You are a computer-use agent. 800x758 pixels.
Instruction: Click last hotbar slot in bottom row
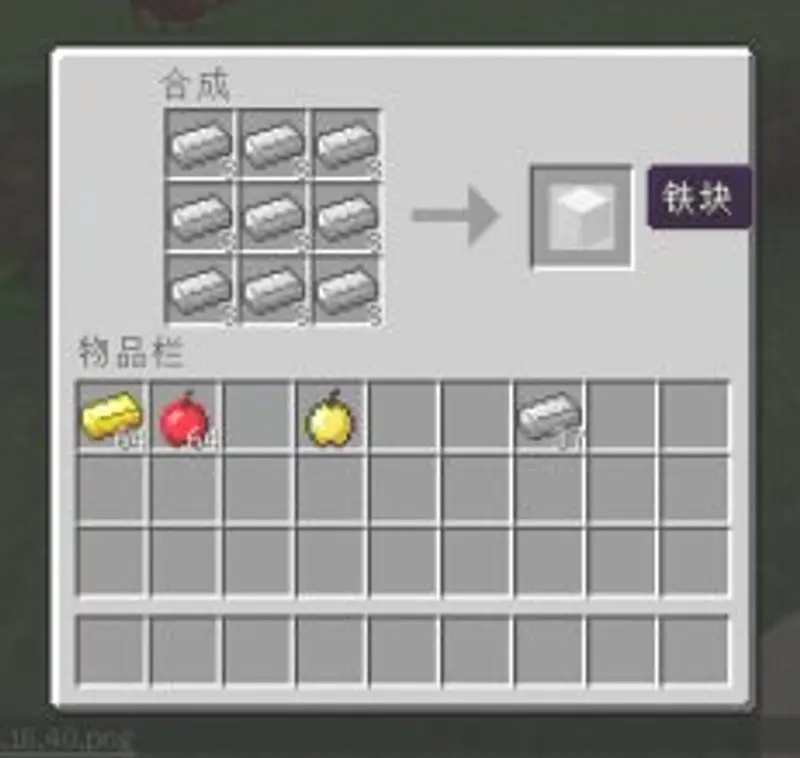694,650
